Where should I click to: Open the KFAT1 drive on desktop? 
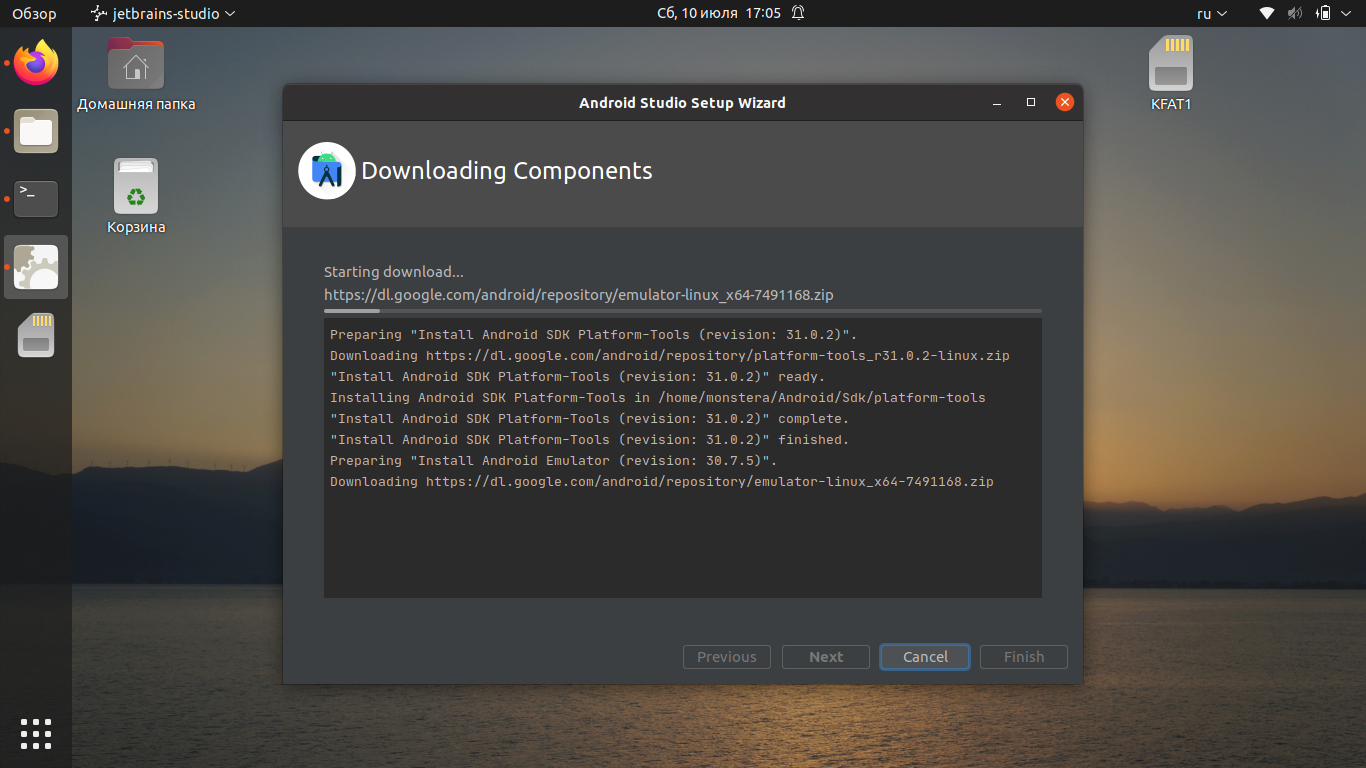tap(1171, 65)
